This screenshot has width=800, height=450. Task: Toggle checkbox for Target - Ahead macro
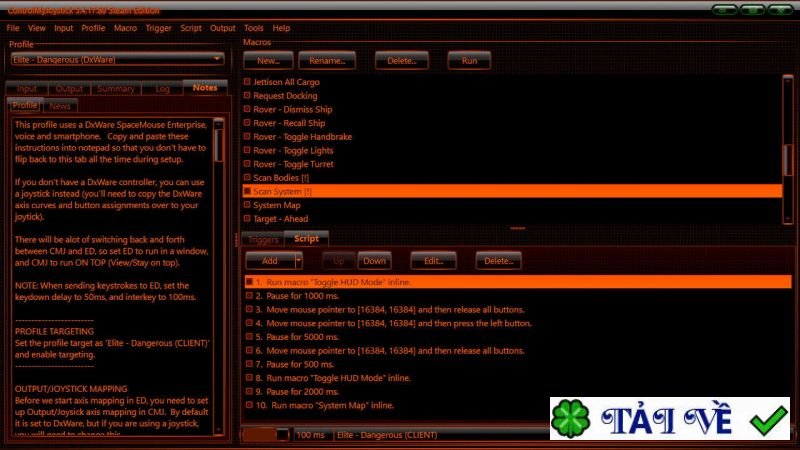(x=247, y=219)
